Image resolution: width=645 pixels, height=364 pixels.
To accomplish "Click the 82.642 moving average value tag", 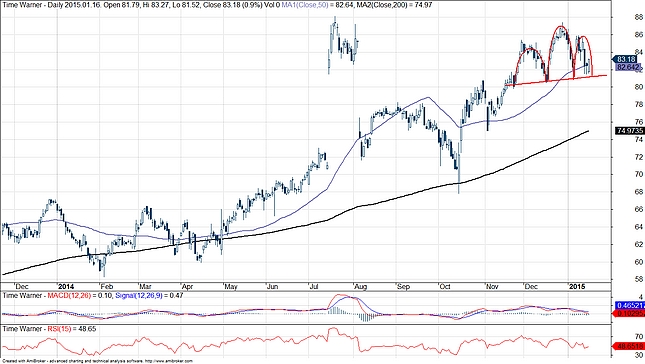I will pos(628,67).
